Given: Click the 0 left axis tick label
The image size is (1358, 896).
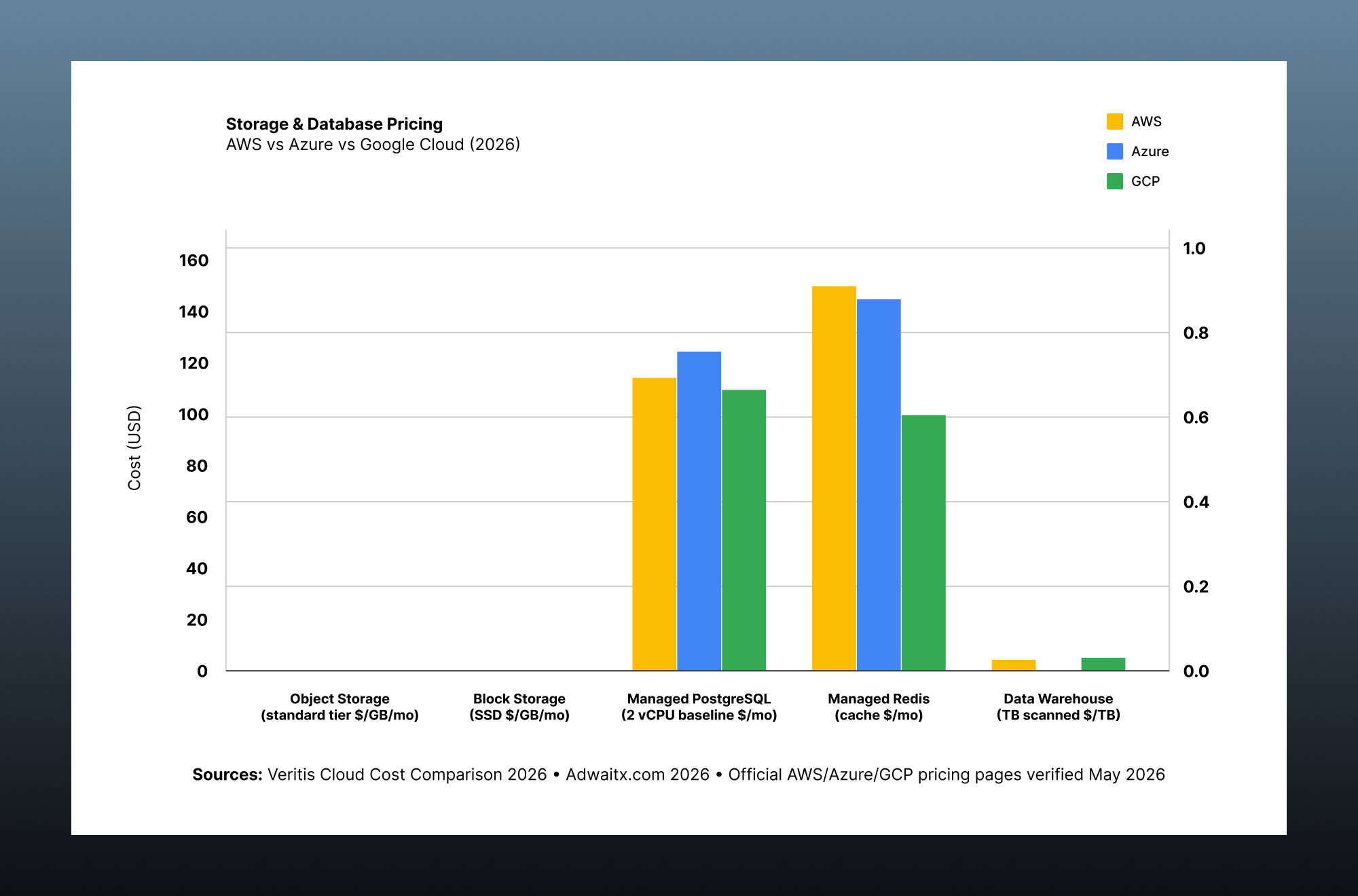Looking at the screenshot, I should 202,671.
